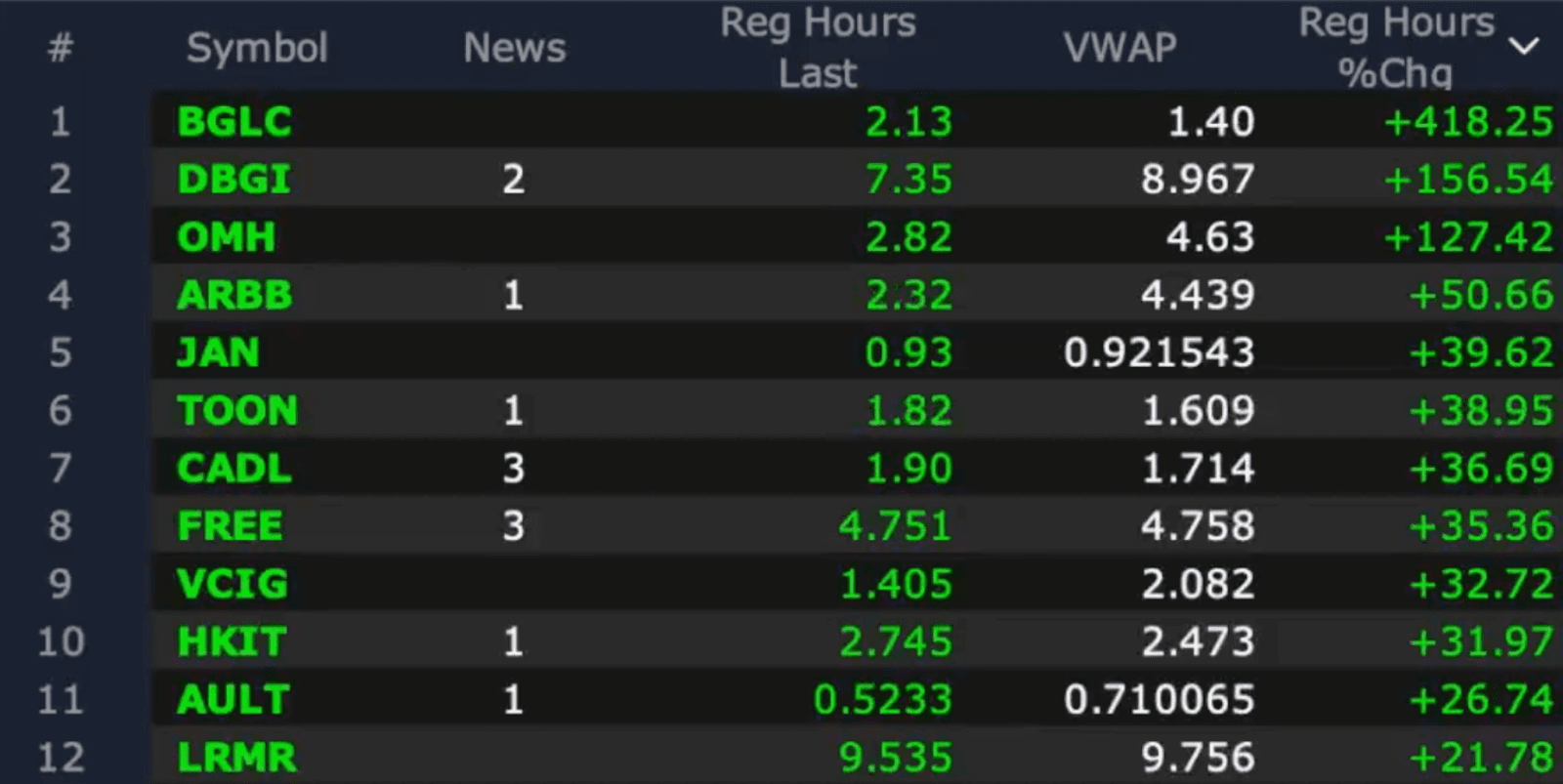This screenshot has height=784, width=1563.
Task: Select the OMH symbol
Action: pos(227,236)
